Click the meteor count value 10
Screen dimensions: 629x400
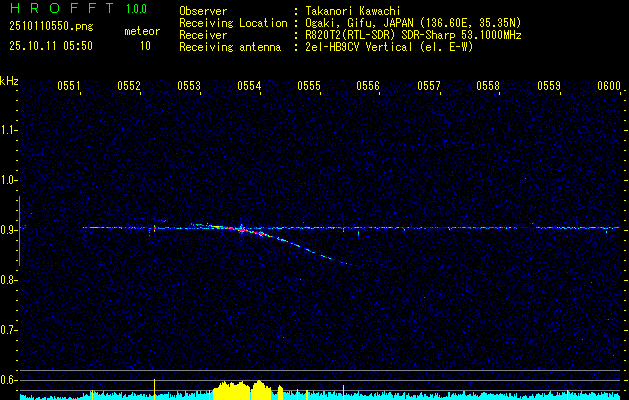[x=145, y=46]
